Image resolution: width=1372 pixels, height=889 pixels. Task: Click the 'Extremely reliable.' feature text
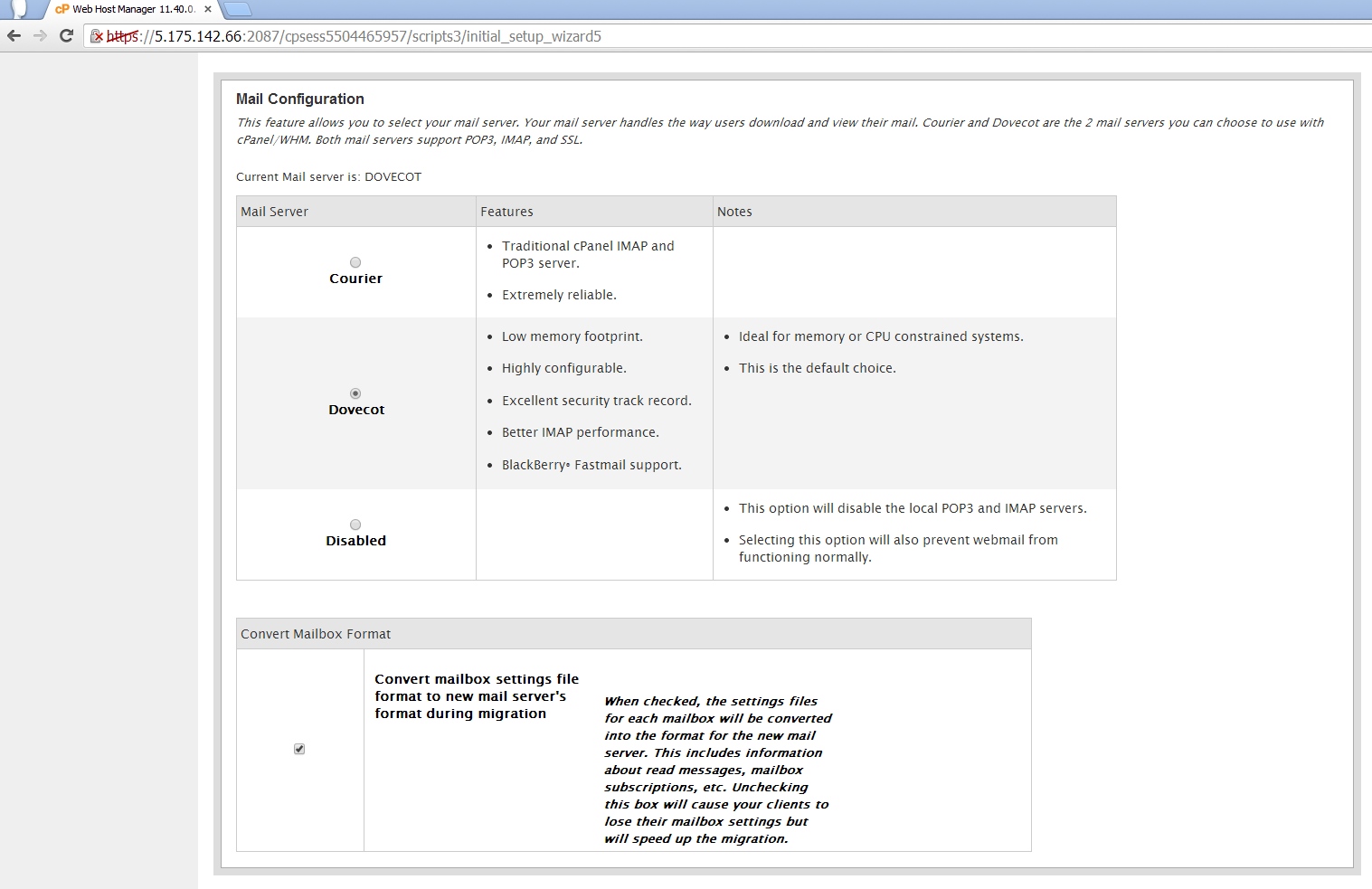click(x=559, y=295)
